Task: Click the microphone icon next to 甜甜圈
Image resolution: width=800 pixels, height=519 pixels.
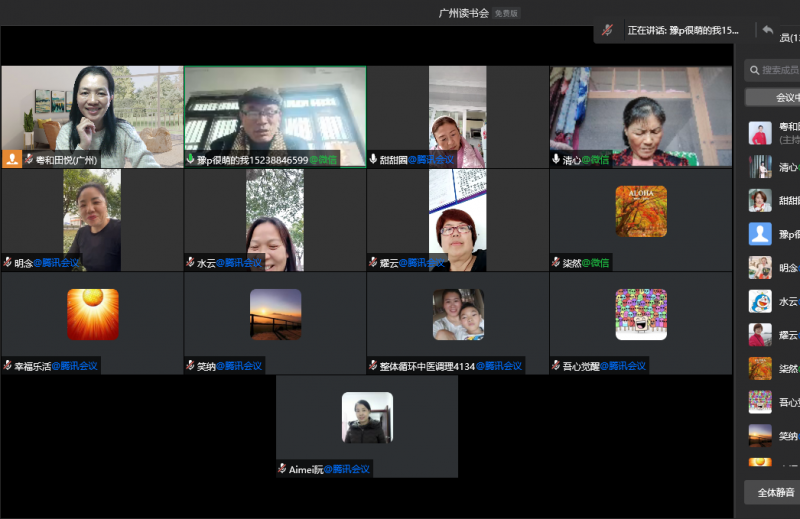Action: [x=373, y=159]
